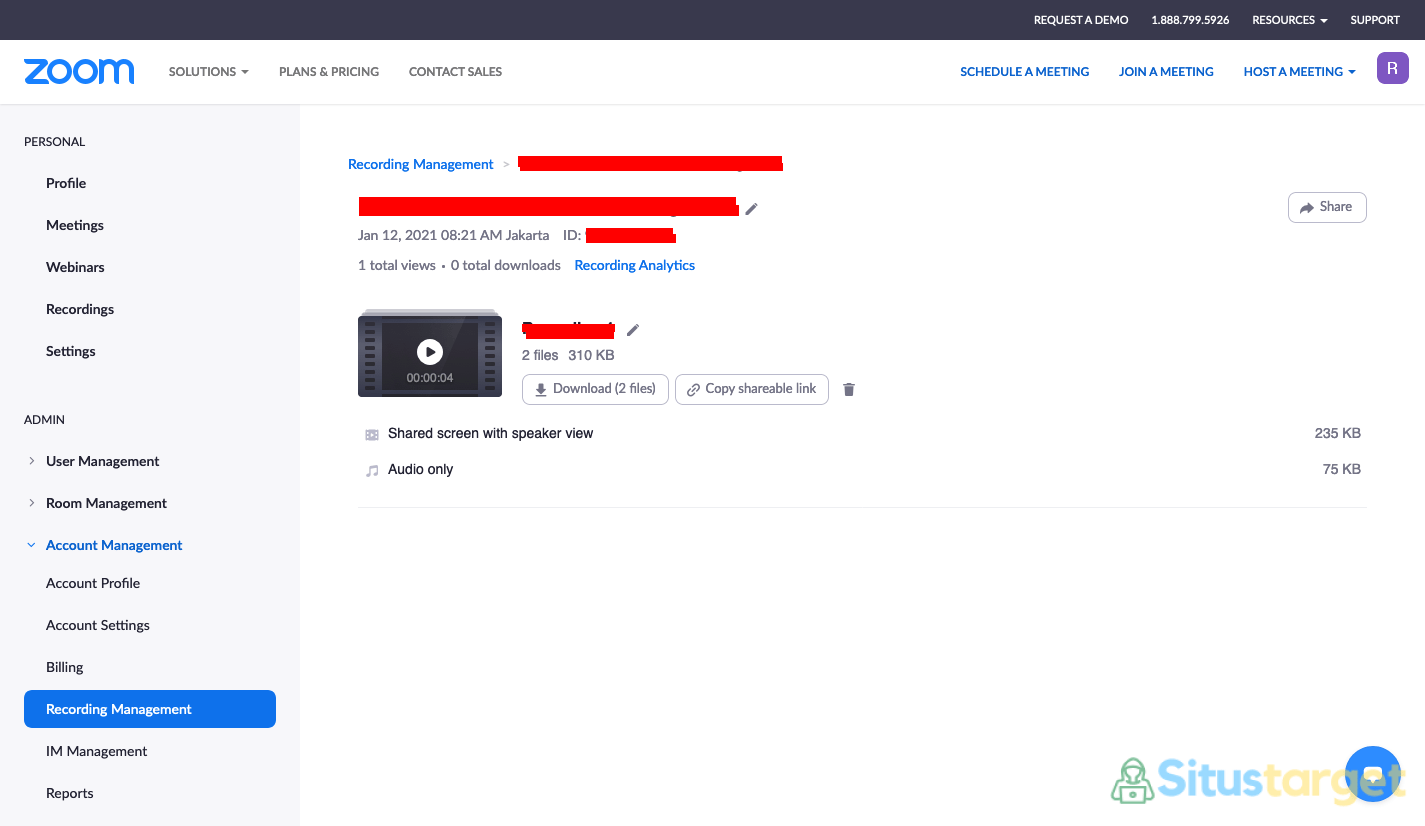Viewport: 1425px width, 826px height.
Task: Click the video icon beside Shared screen
Action: tap(372, 435)
